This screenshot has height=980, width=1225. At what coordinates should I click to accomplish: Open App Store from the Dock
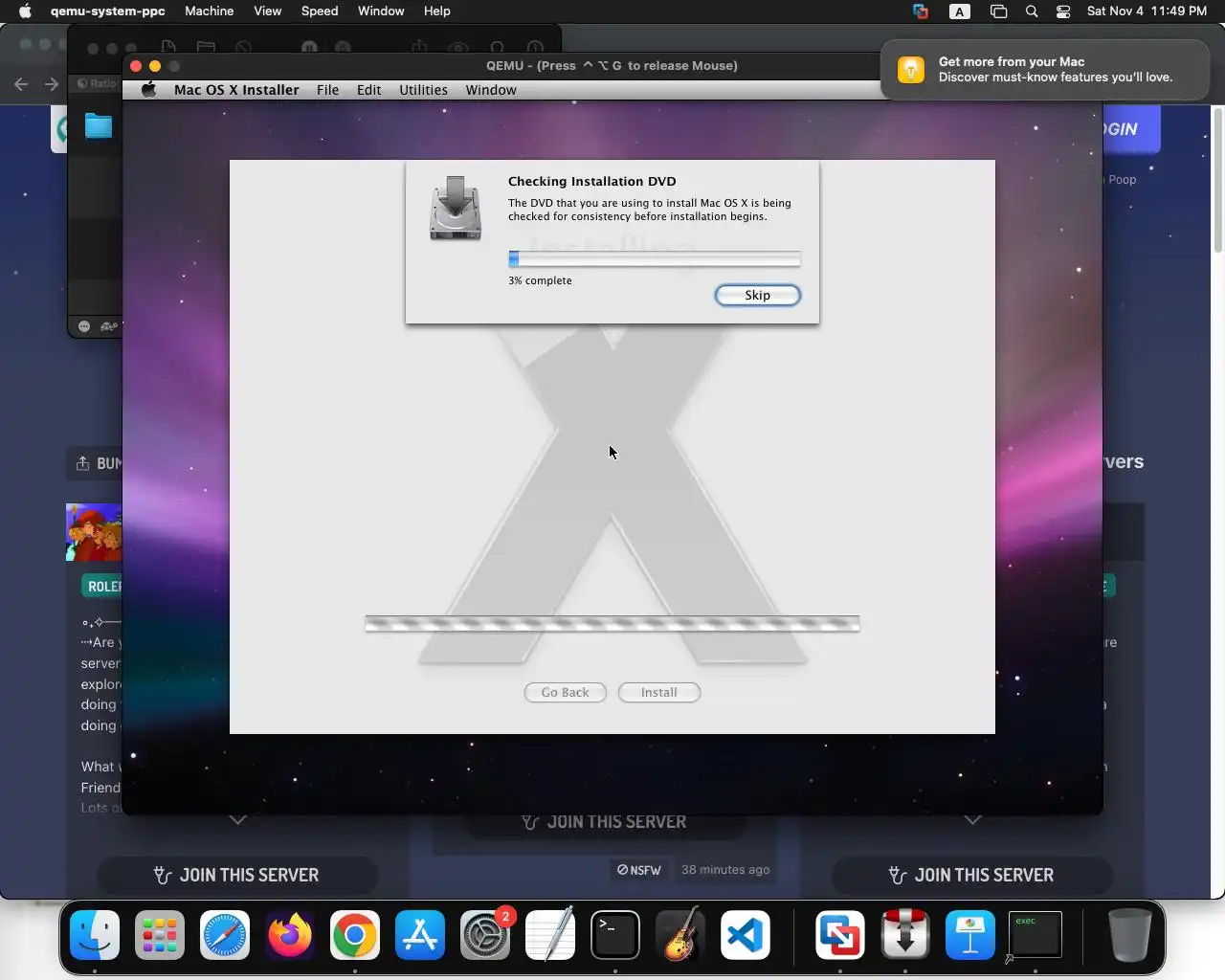[x=420, y=935]
